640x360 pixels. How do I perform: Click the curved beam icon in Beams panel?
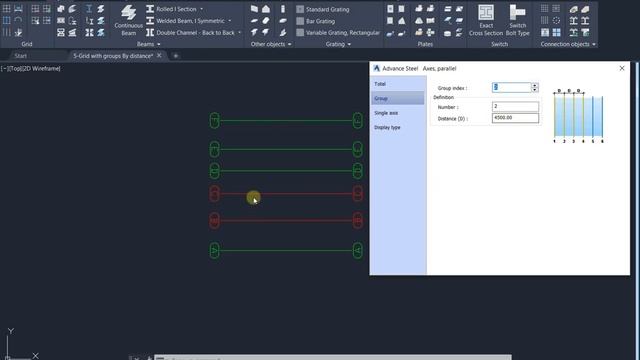[x=73, y=9]
